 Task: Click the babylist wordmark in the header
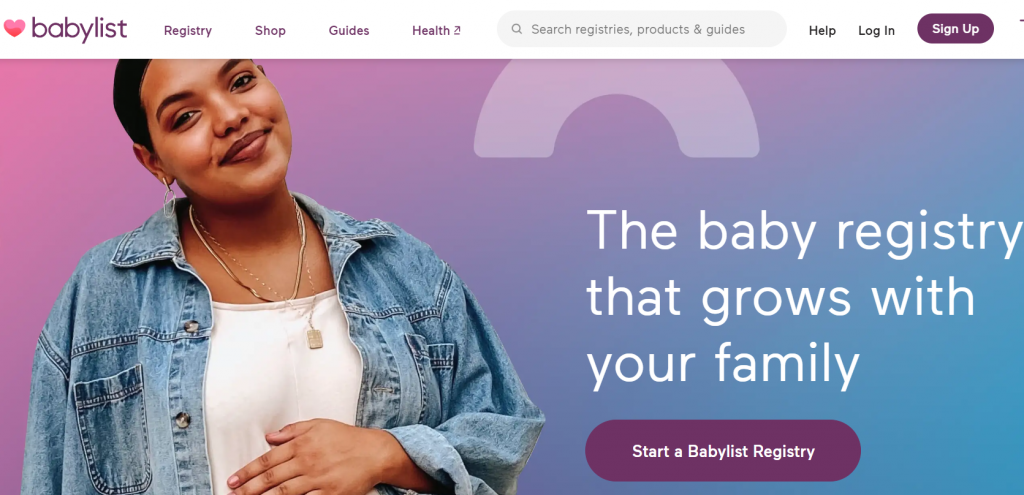pyautogui.click(x=79, y=29)
